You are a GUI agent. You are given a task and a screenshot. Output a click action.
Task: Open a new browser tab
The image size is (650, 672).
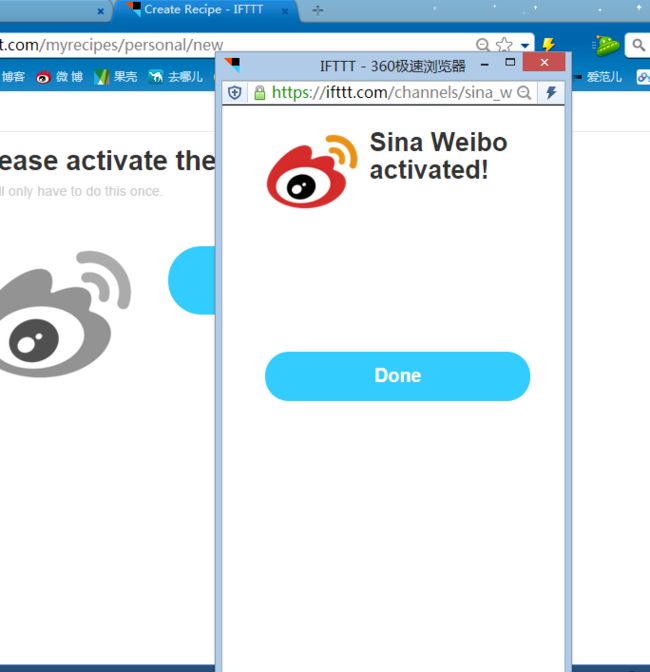[318, 10]
